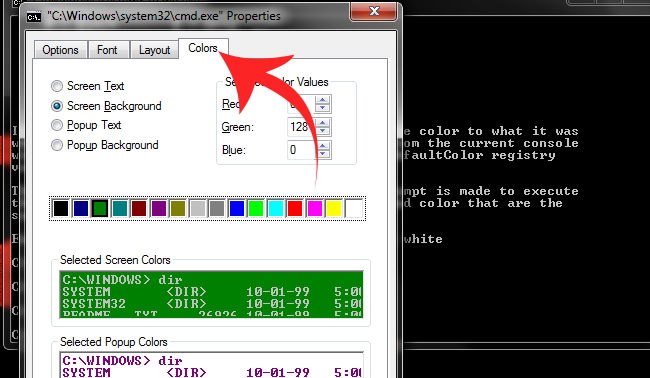Image resolution: width=650 pixels, height=378 pixels.
Task: Decrease the Red color value
Action: (323, 108)
